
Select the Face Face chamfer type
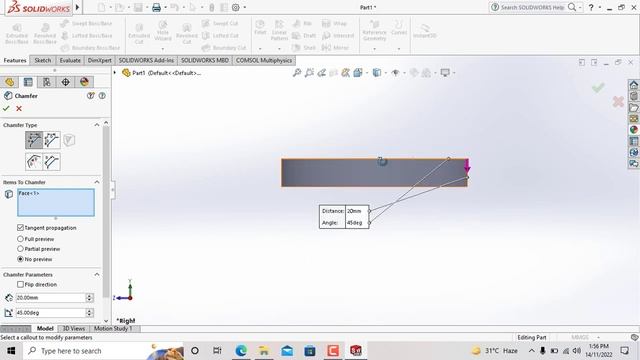(52, 162)
